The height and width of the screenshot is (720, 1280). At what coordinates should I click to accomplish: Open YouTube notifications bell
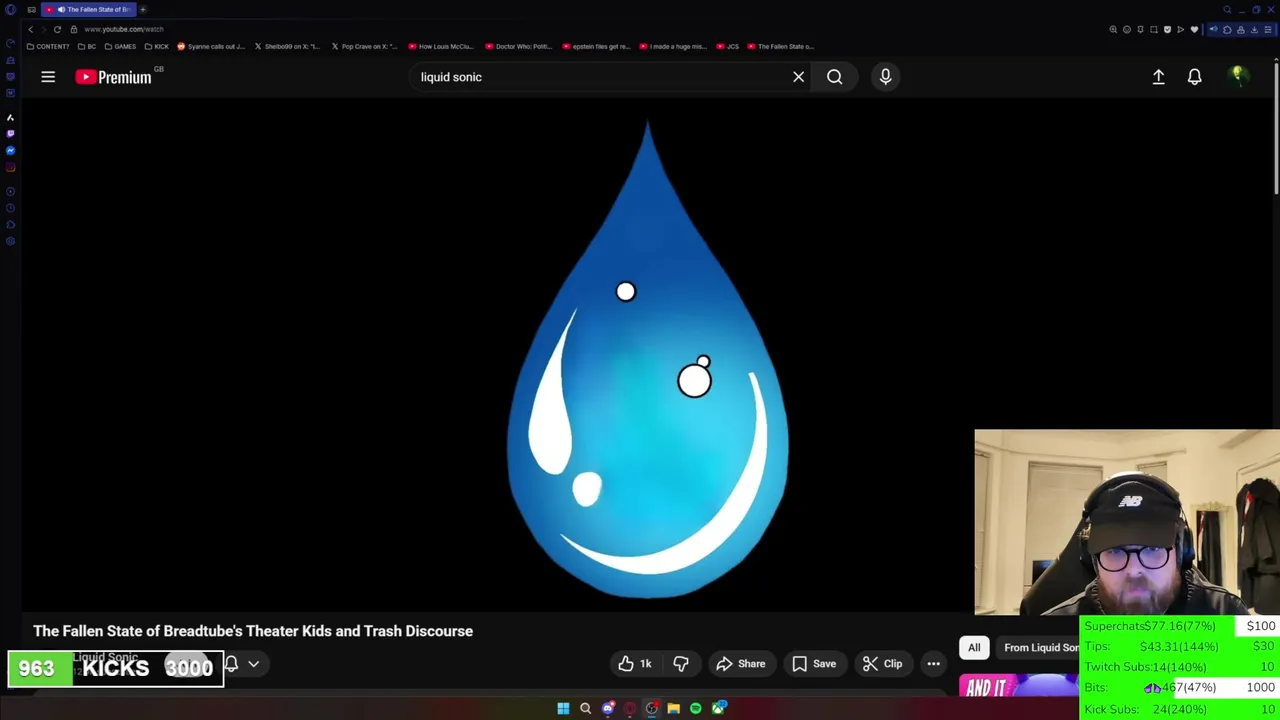[x=1194, y=77]
